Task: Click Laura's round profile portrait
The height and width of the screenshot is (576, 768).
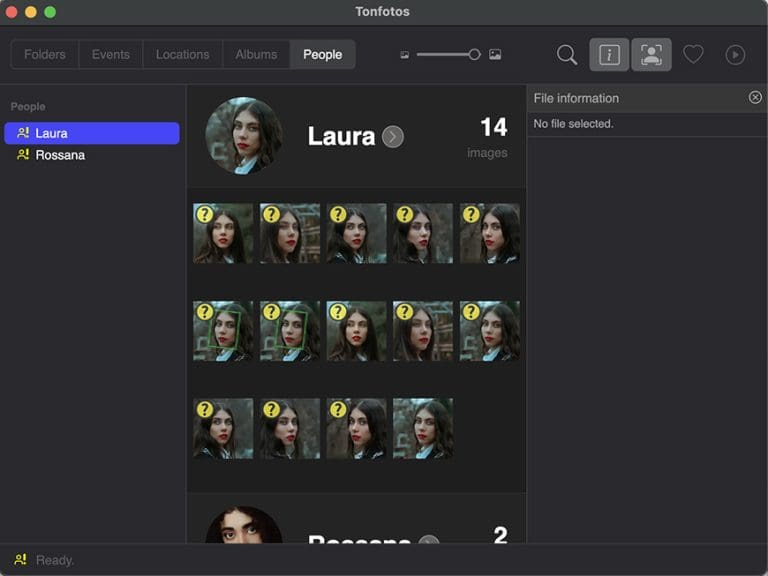Action: coord(244,136)
